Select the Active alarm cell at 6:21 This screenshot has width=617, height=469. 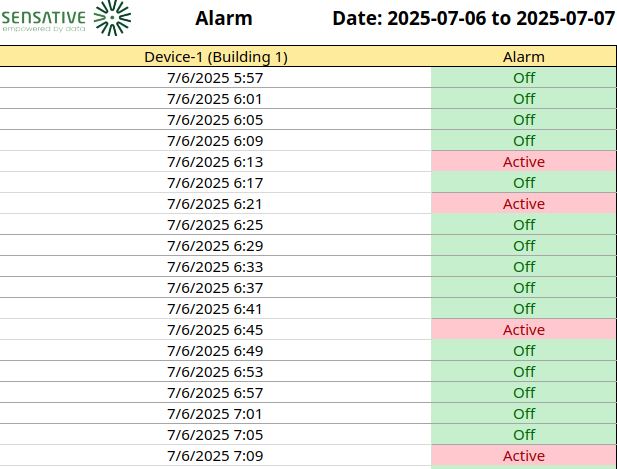pyautogui.click(x=523, y=203)
